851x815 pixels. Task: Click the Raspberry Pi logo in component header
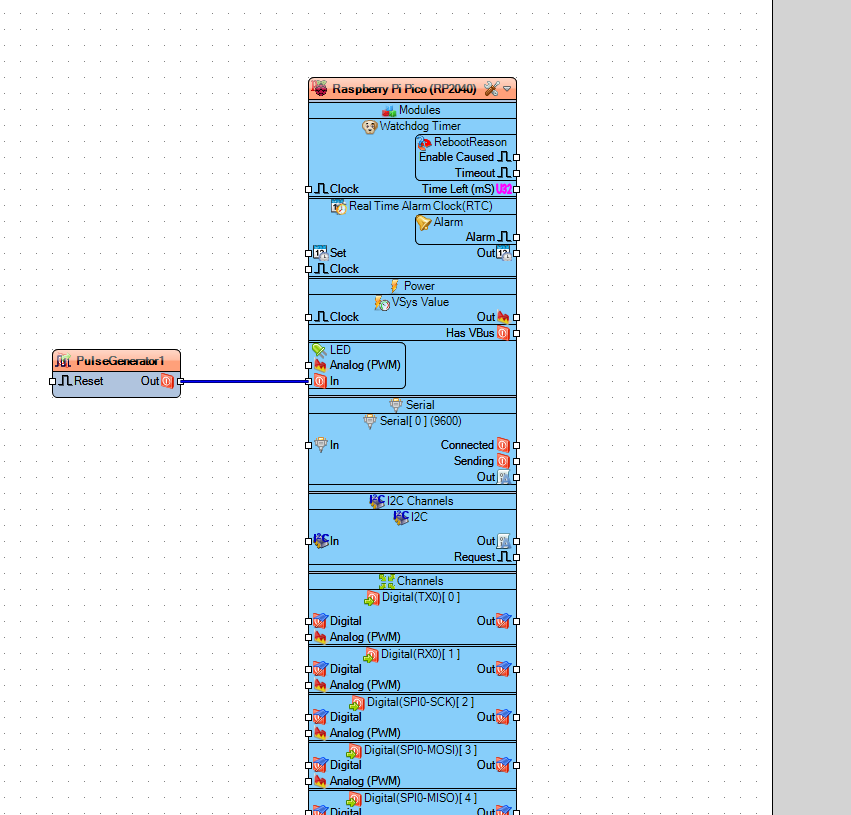pyautogui.click(x=320, y=89)
